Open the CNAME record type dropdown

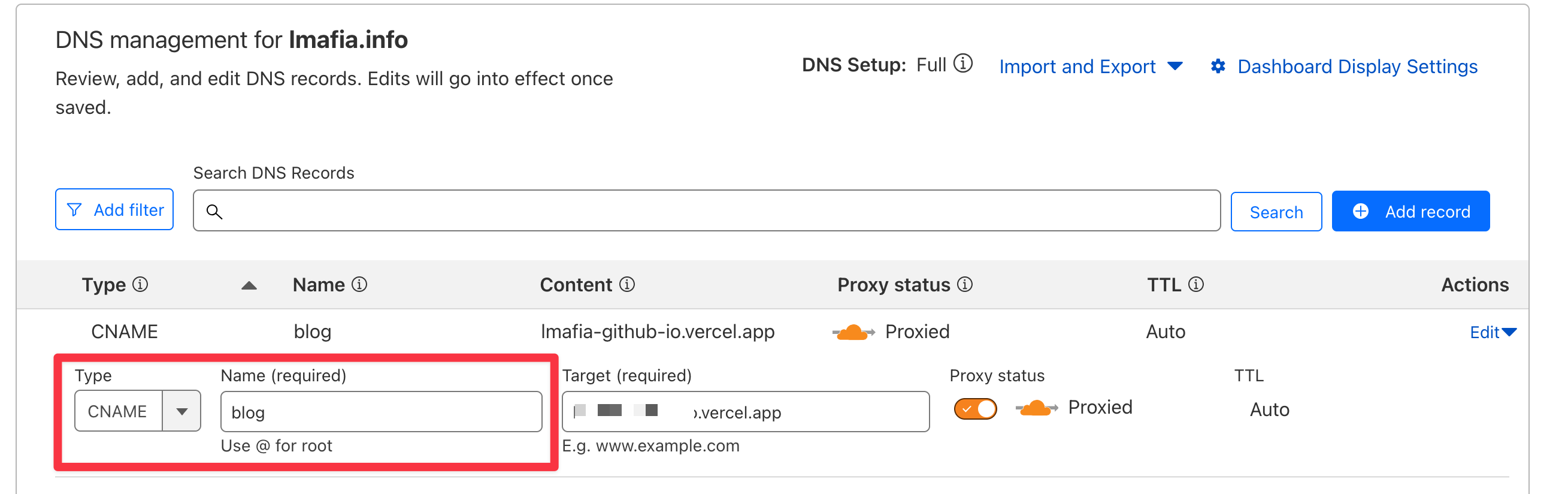tap(181, 411)
